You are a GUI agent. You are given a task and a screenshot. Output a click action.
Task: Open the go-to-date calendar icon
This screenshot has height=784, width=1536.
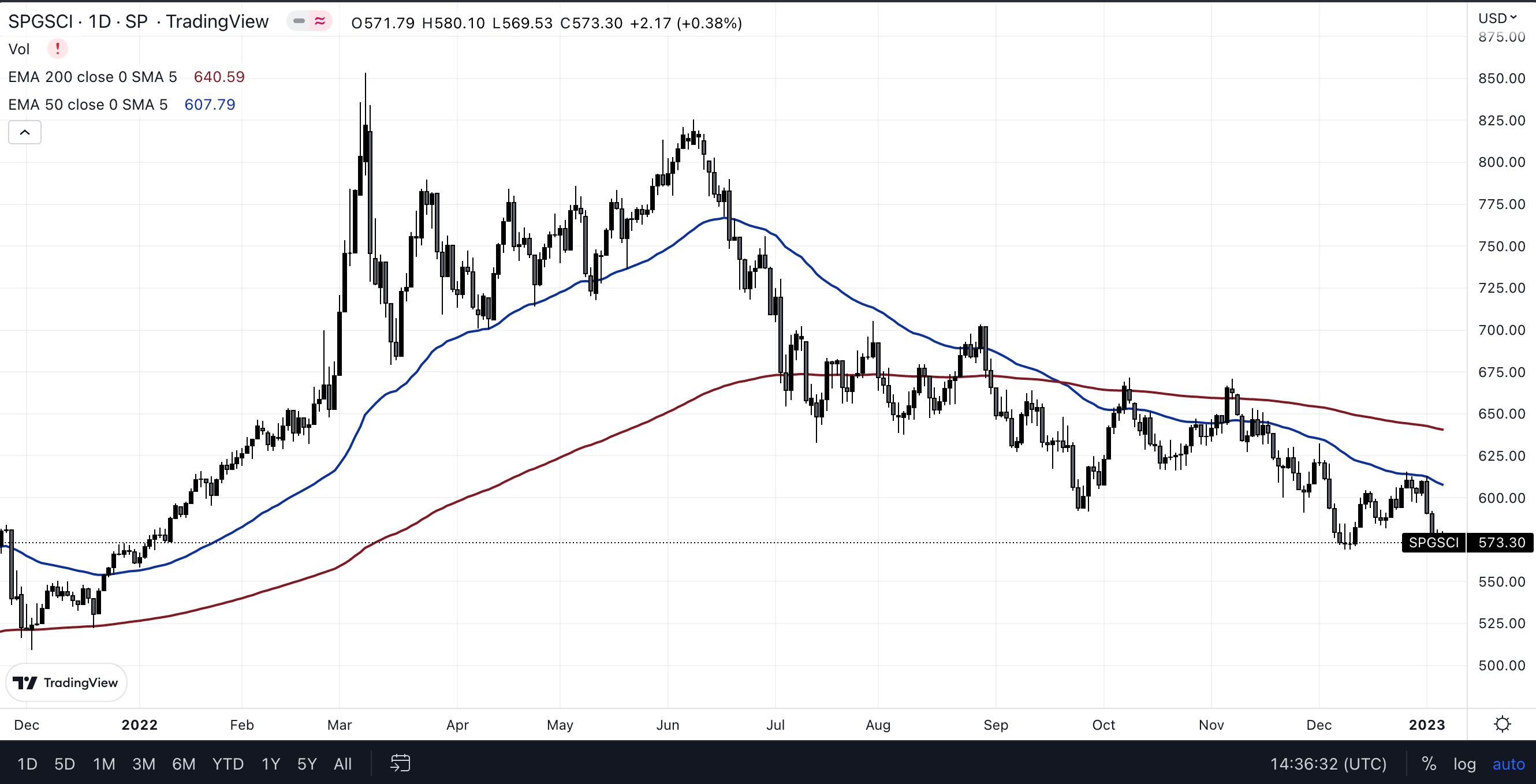400,763
